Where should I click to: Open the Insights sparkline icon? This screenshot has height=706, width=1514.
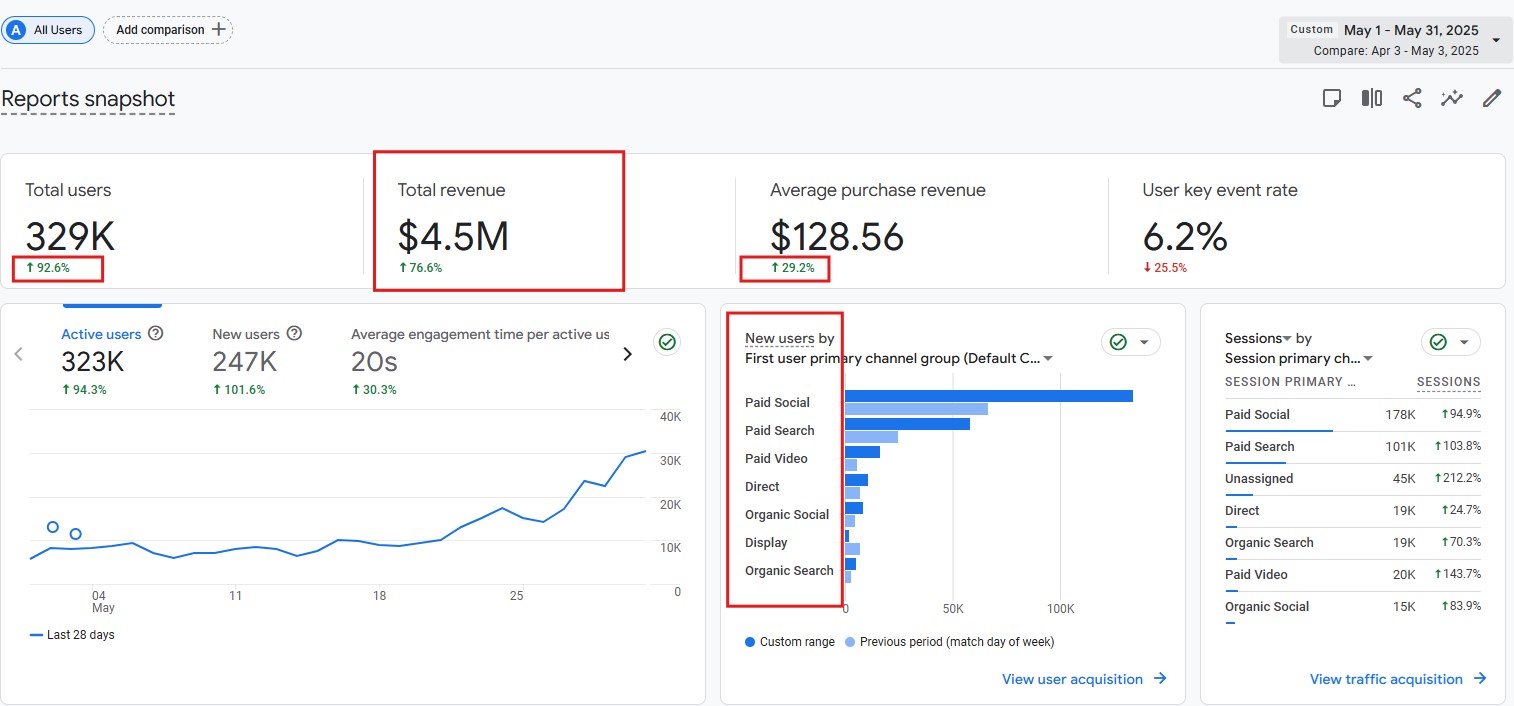[1452, 98]
